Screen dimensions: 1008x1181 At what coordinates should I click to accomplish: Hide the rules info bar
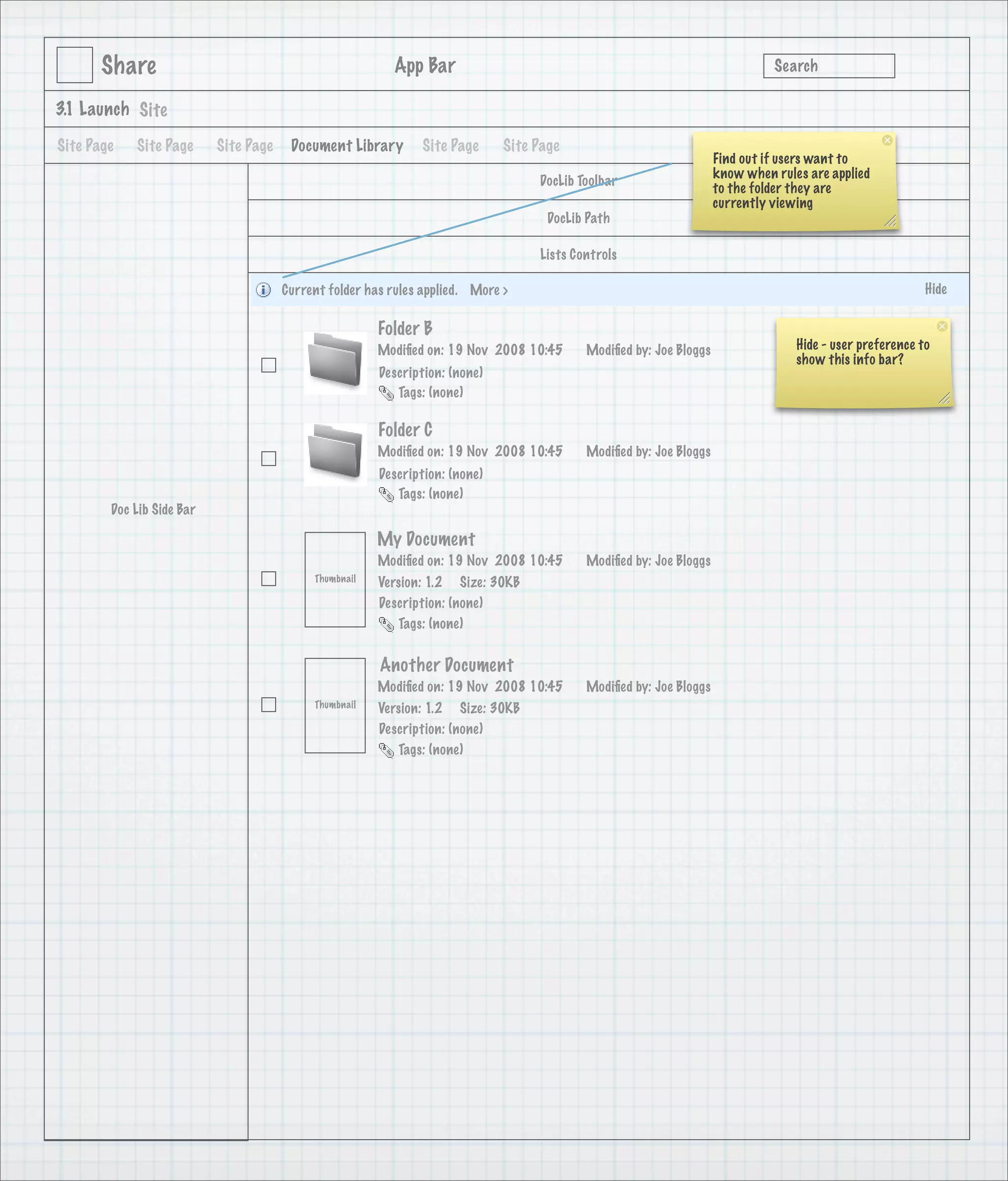click(935, 289)
